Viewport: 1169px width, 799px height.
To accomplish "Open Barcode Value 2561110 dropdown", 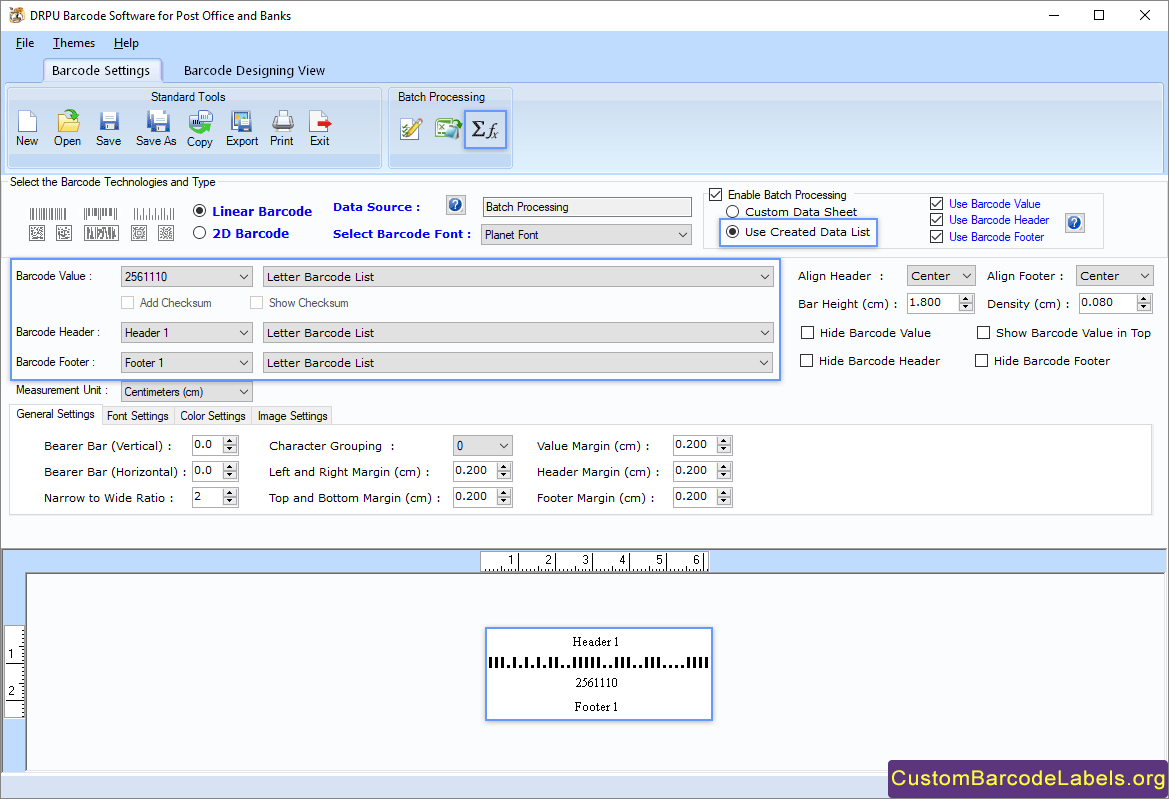I will [x=186, y=277].
